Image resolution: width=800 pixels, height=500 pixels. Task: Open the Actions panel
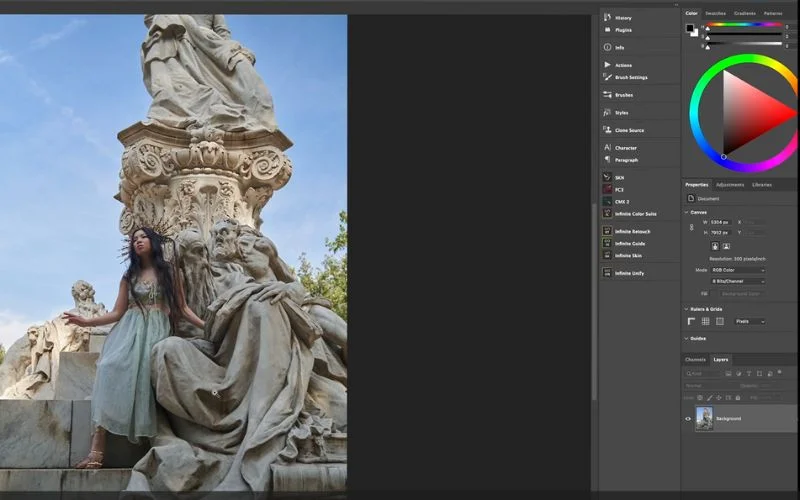pyautogui.click(x=623, y=65)
